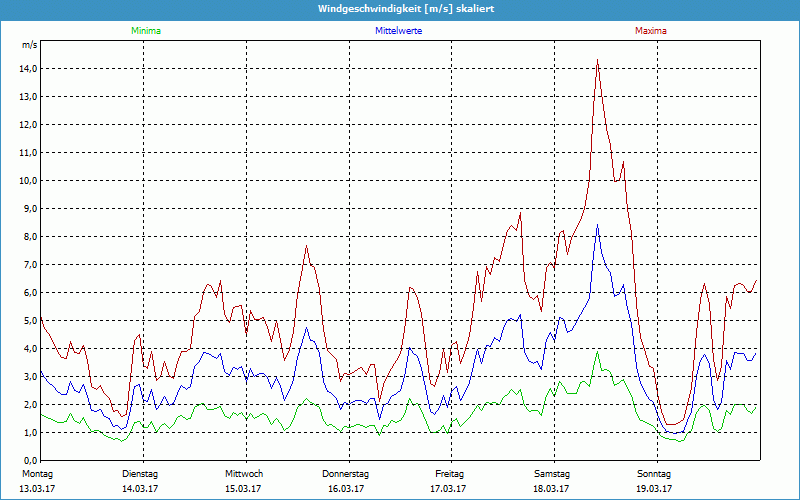This screenshot has width=800, height=500.
Task: Click the 18.03.17 date label
Action: [551, 489]
